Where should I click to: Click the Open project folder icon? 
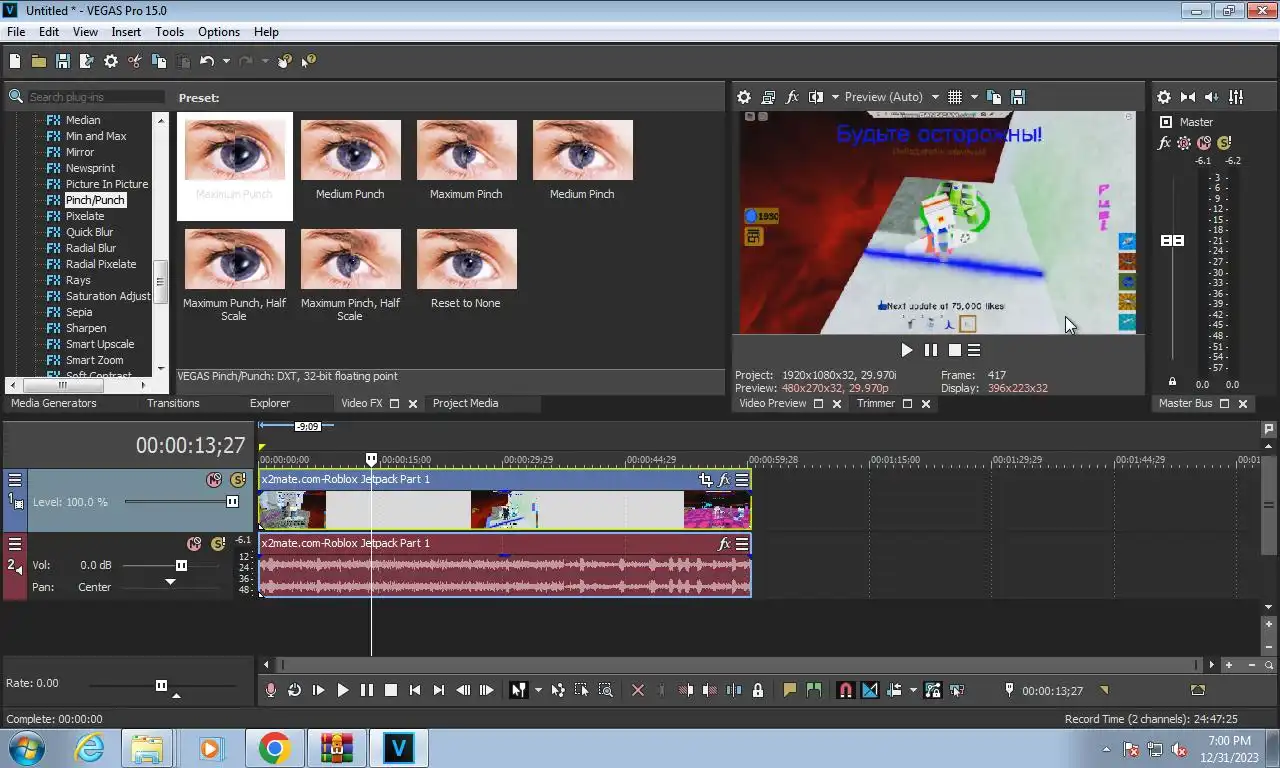(38, 61)
